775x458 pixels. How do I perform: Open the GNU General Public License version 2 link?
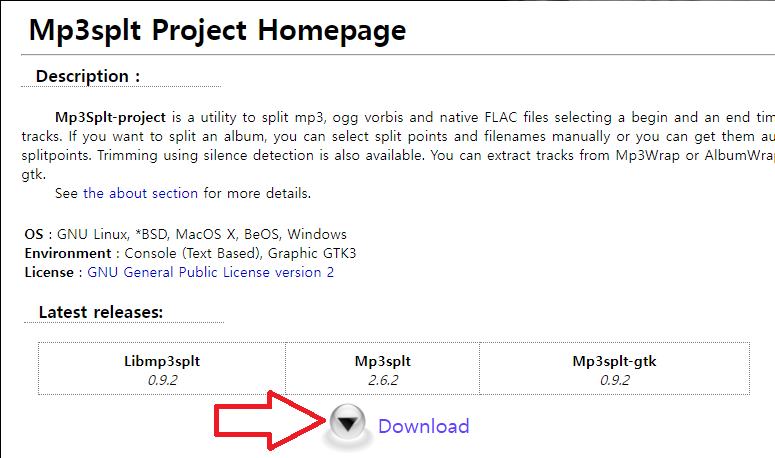[211, 272]
